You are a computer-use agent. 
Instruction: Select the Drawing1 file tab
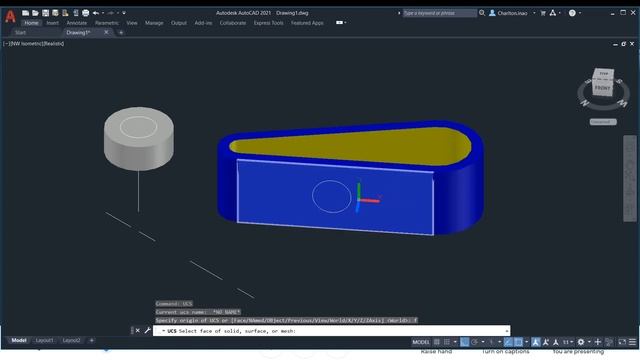78,32
